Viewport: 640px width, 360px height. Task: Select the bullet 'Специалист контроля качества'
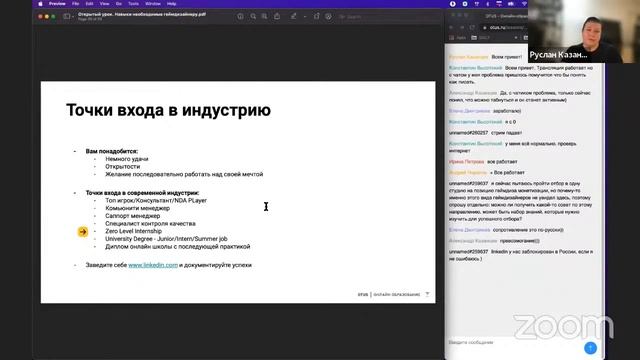pyautogui.click(x=150, y=224)
